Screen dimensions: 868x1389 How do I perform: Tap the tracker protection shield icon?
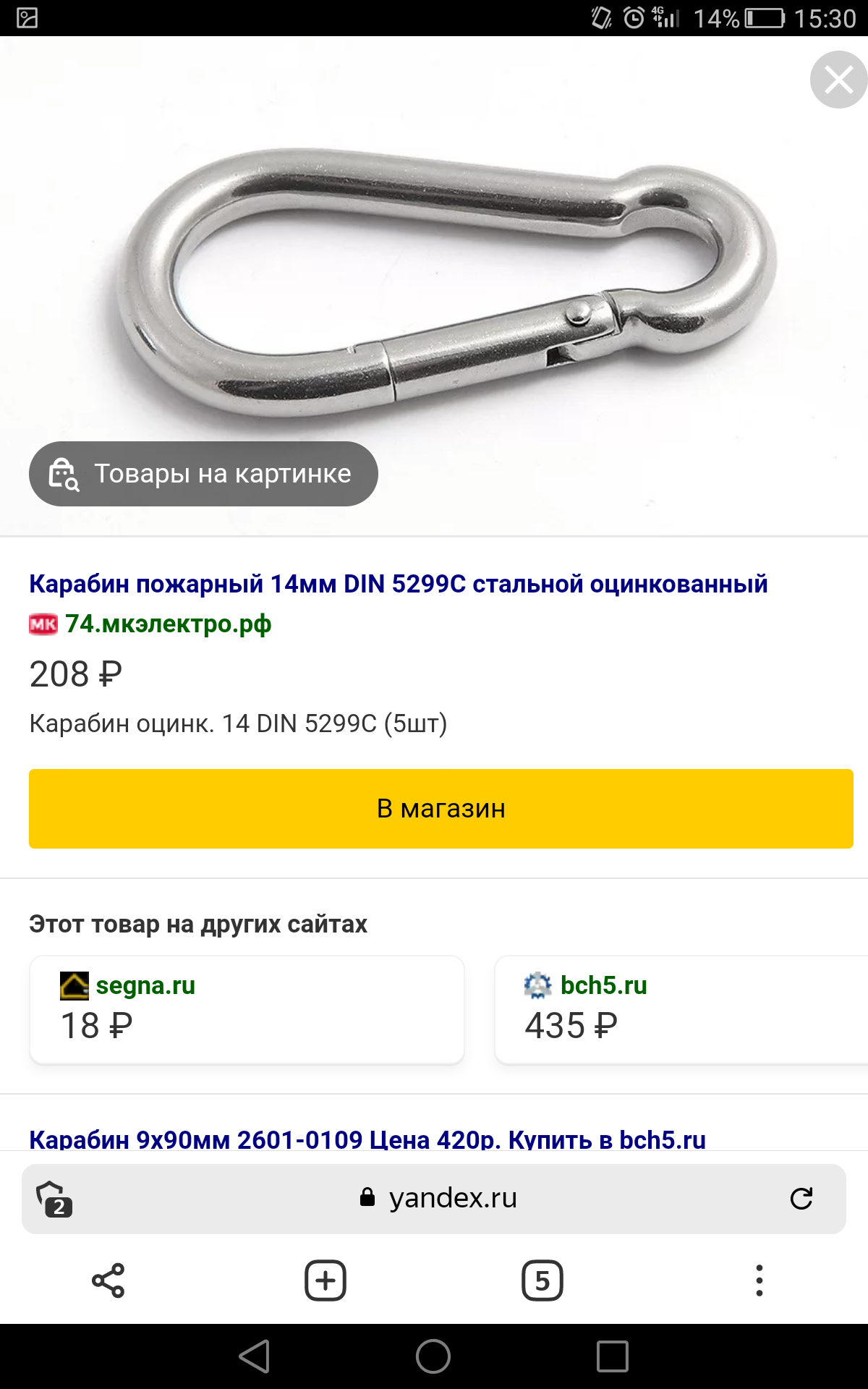click(x=55, y=1199)
